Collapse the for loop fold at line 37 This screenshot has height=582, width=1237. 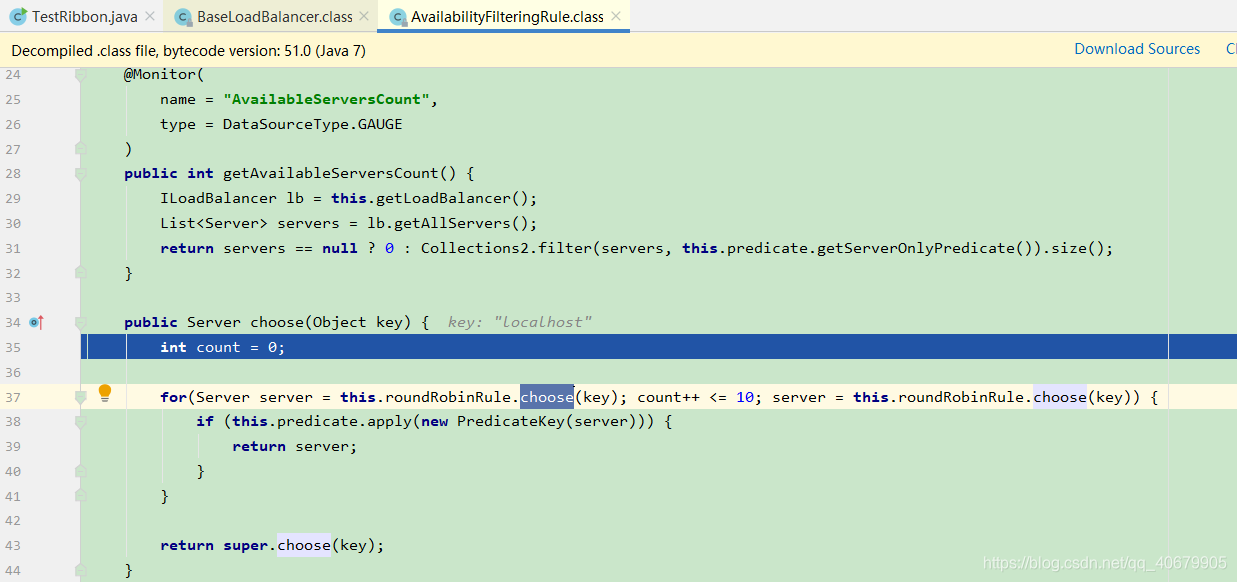[x=81, y=397]
